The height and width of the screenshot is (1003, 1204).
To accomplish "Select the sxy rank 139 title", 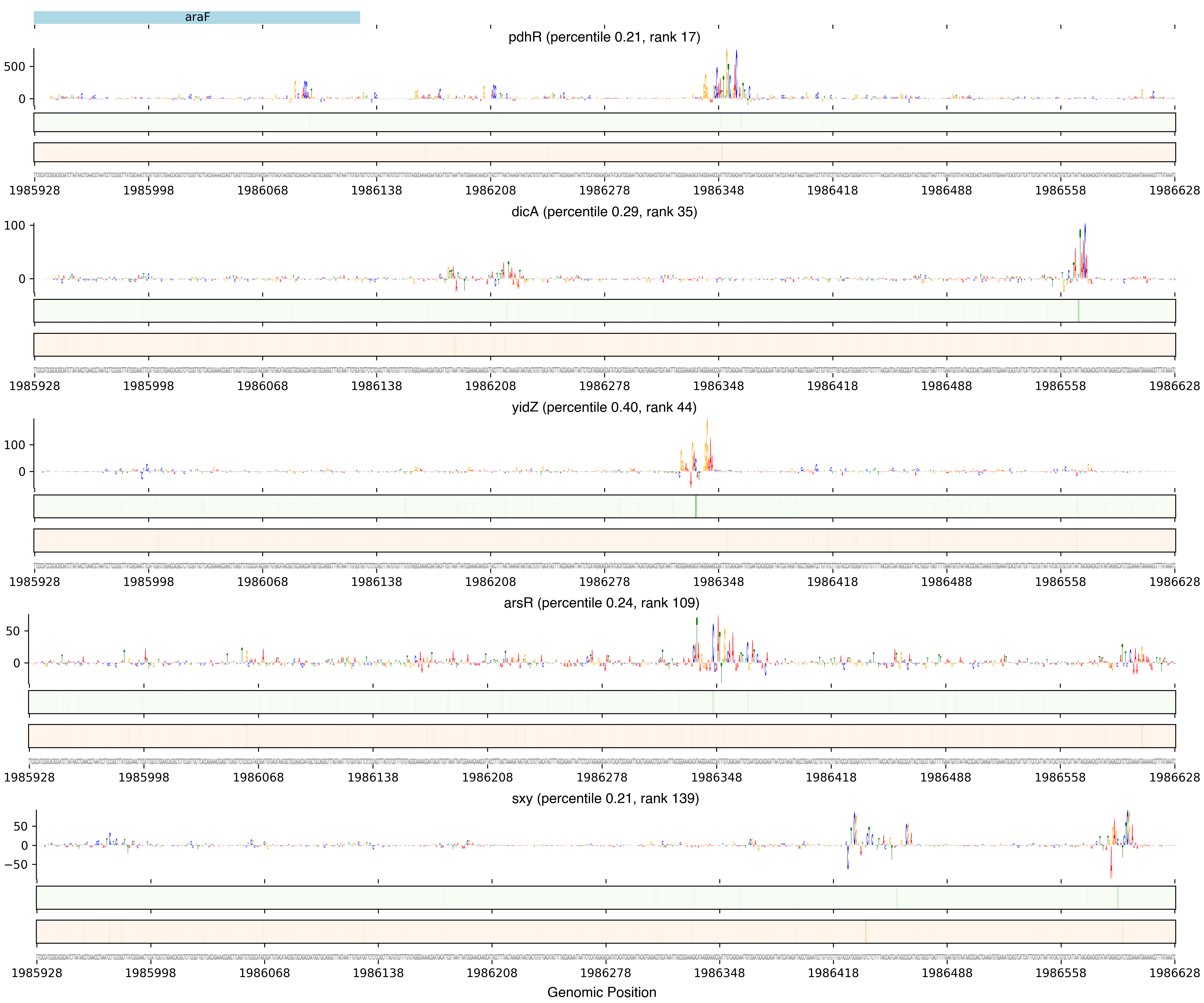I will click(605, 798).
